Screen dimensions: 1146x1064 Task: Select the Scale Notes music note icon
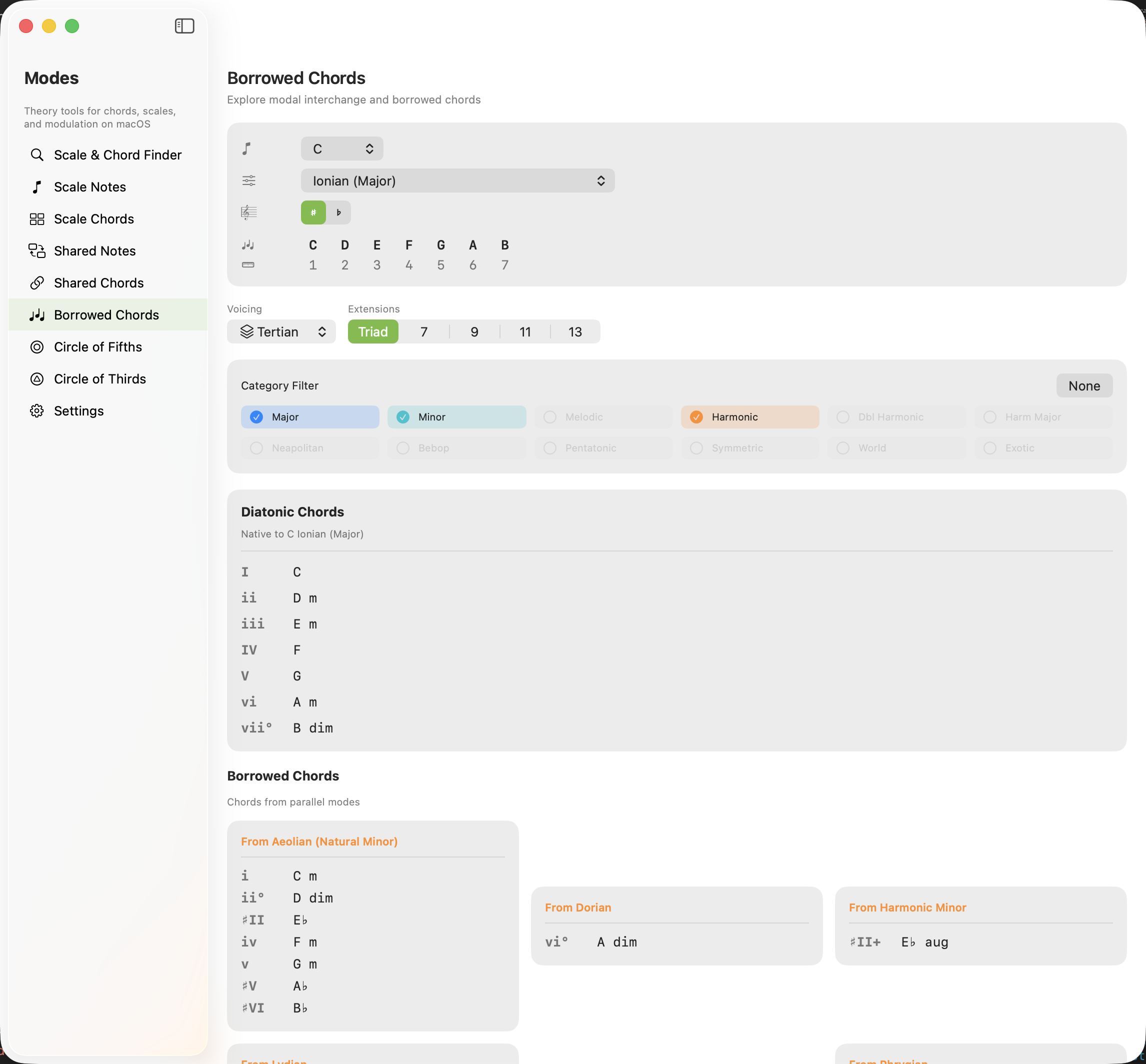click(37, 186)
